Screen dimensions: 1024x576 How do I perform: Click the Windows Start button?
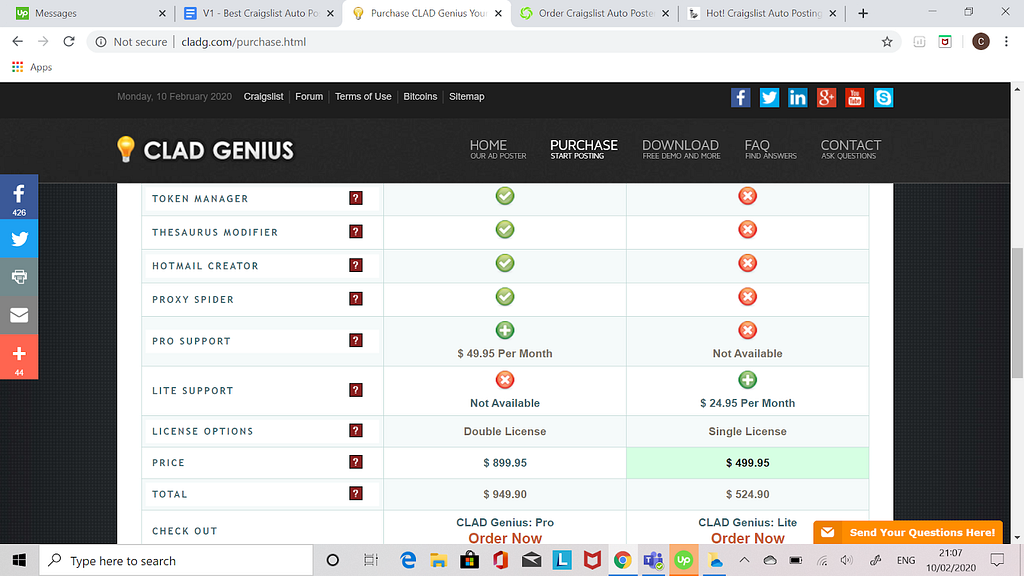coord(19,560)
